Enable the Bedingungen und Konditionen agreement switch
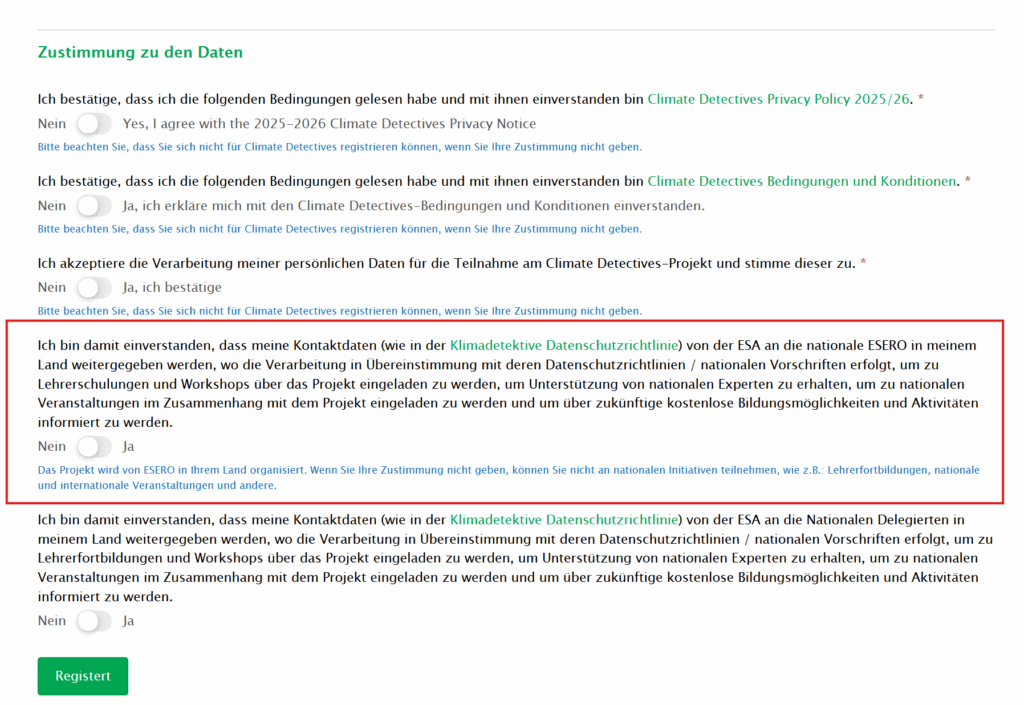 (93, 206)
